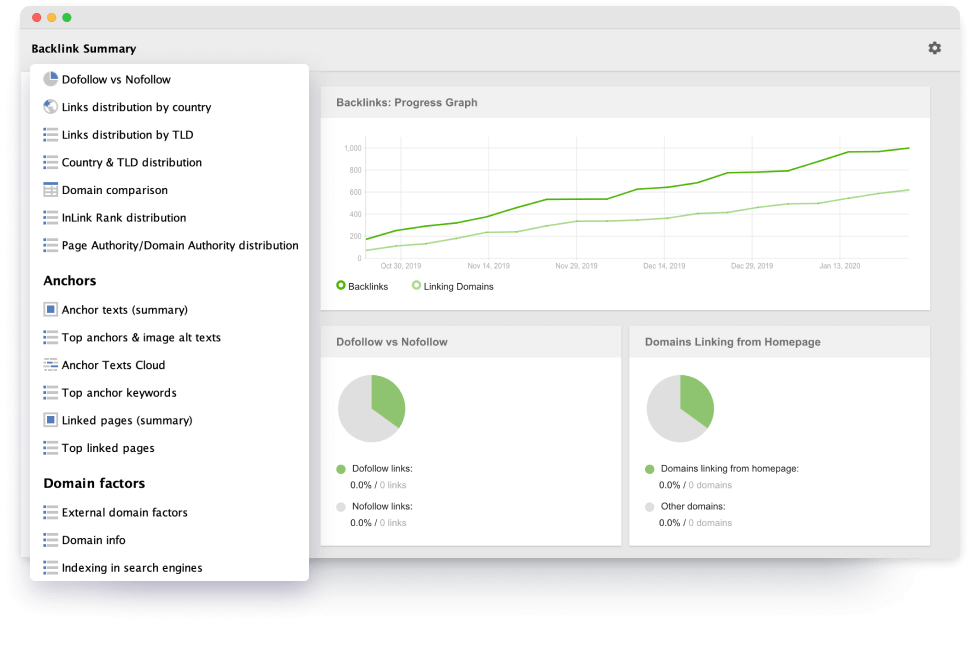Click the list icon beside External domain factors
970x653 pixels.
(x=51, y=512)
